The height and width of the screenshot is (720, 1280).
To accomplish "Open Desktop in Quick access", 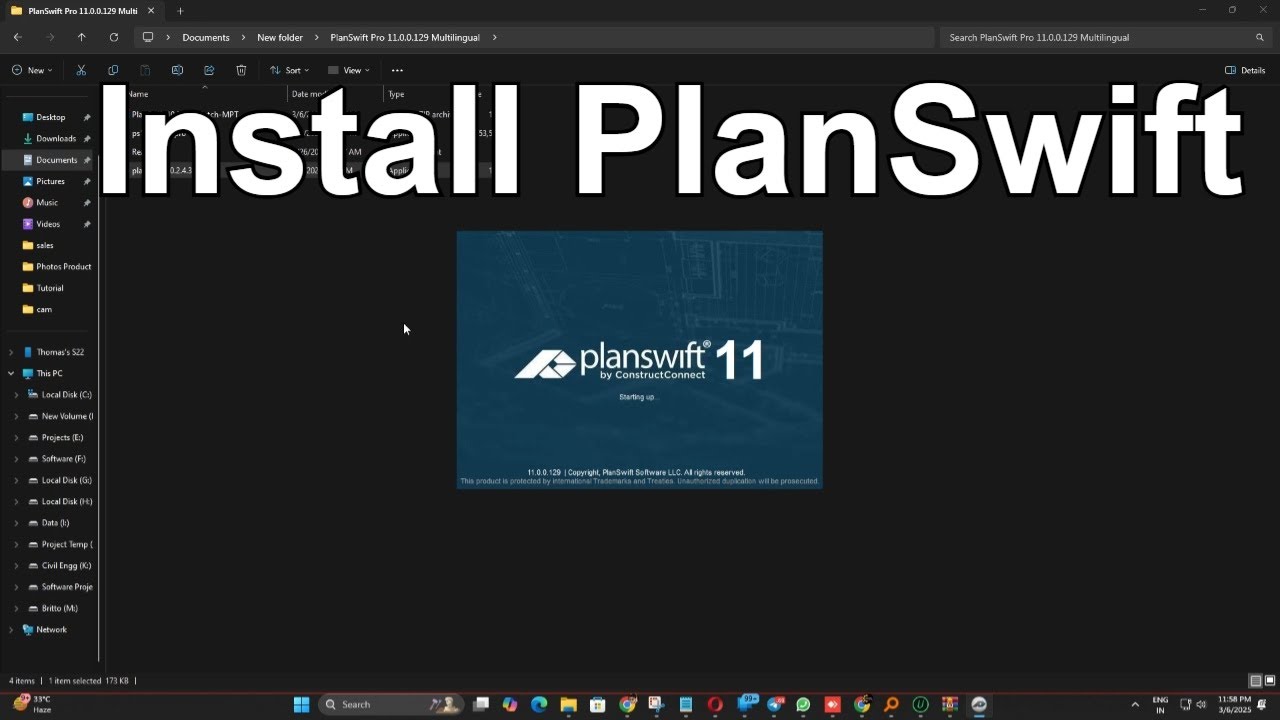I will 50,117.
